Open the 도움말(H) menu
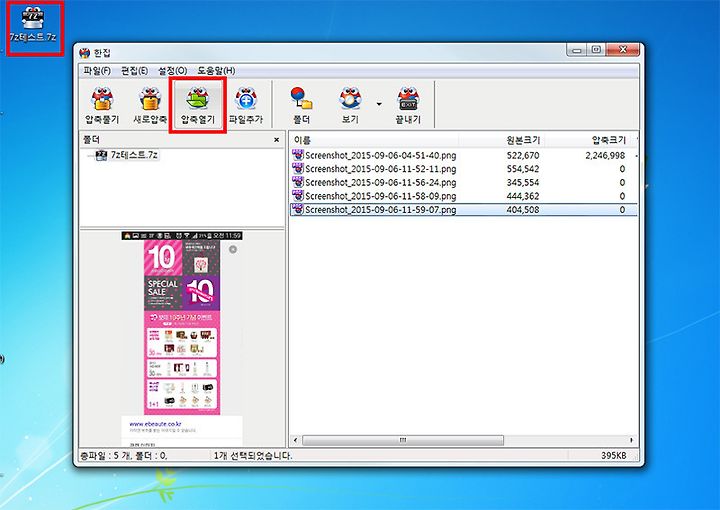Screen dimensions: 720x510 (x=216, y=71)
